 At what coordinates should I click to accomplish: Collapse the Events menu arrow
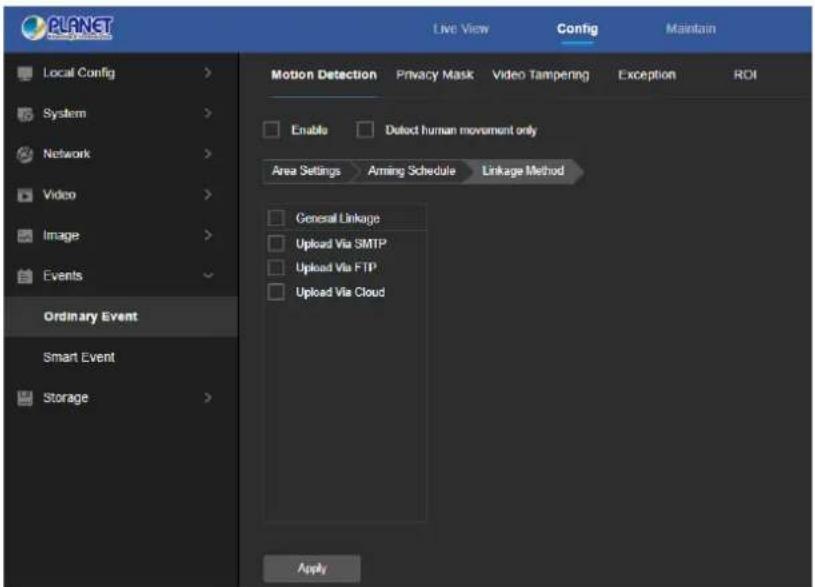point(208,276)
